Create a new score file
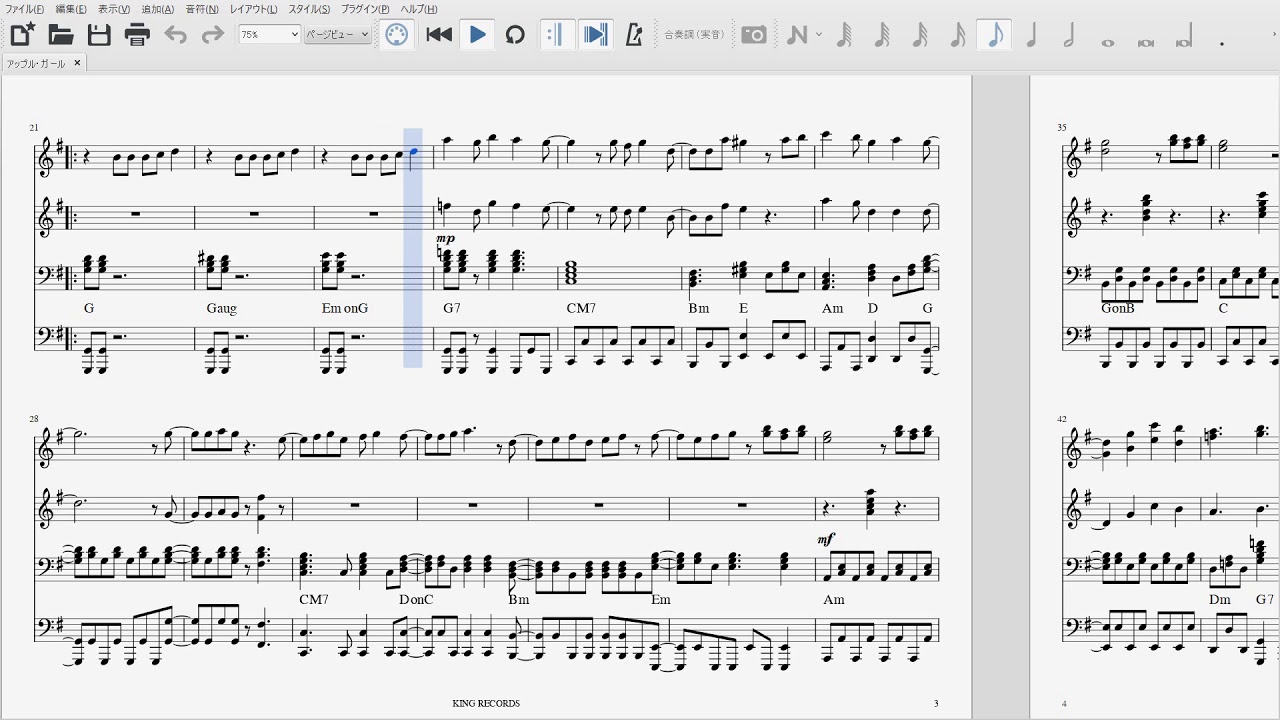 pos(22,35)
